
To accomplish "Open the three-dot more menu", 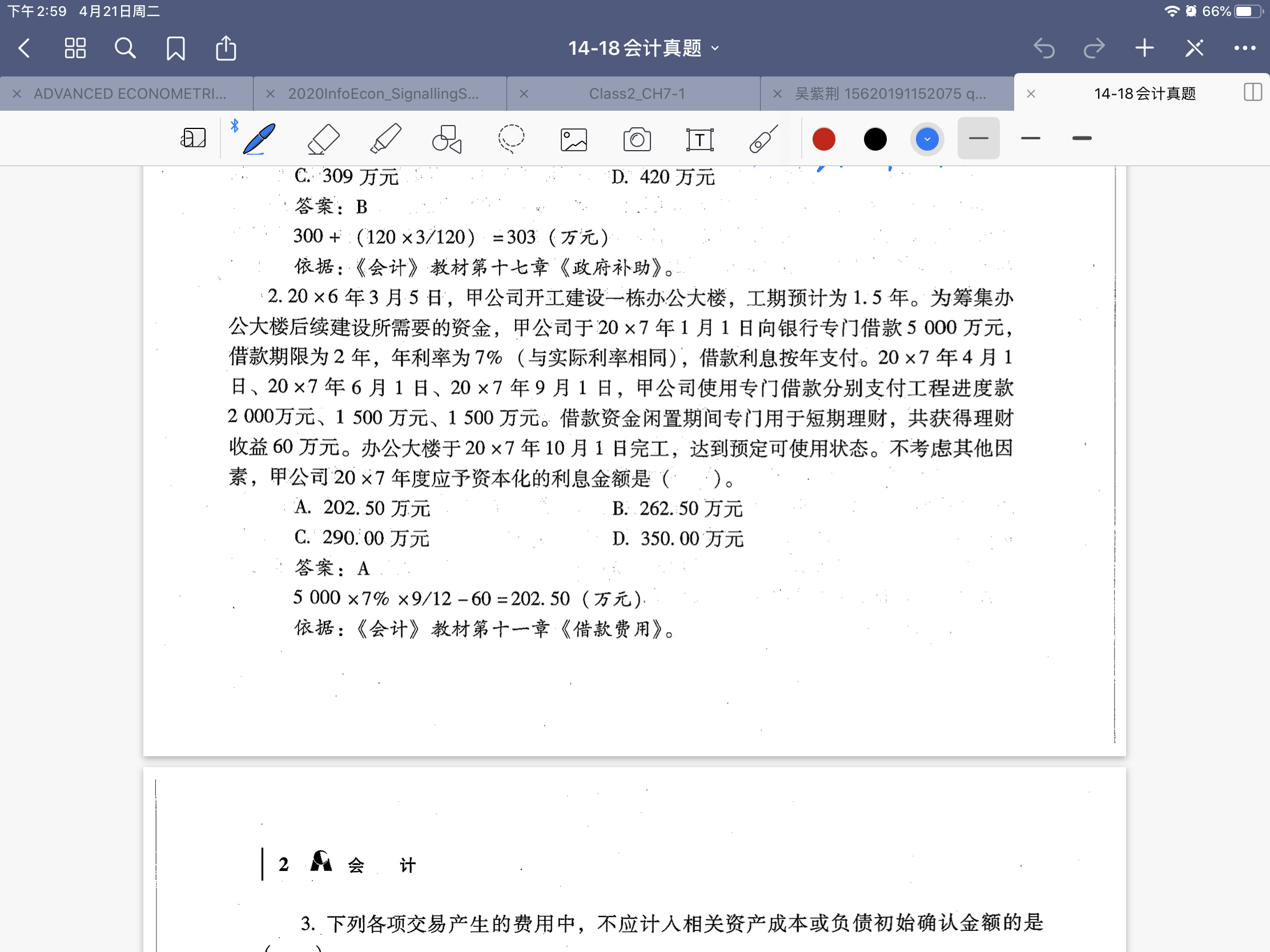I will coord(1244,48).
